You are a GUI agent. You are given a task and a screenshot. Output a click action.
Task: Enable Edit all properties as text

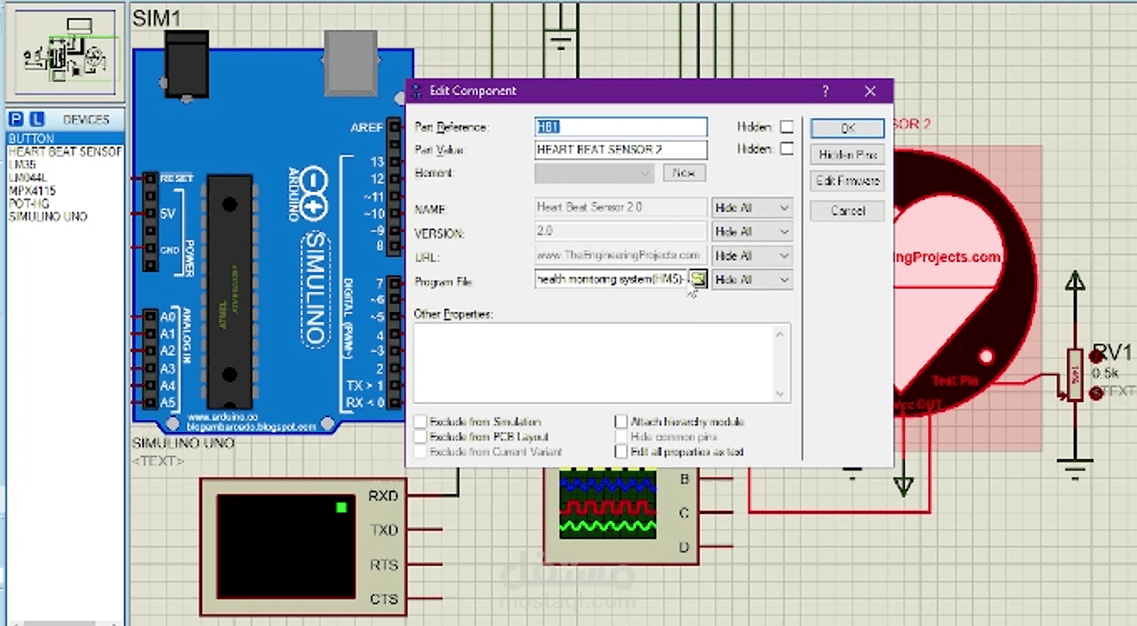[x=621, y=452]
